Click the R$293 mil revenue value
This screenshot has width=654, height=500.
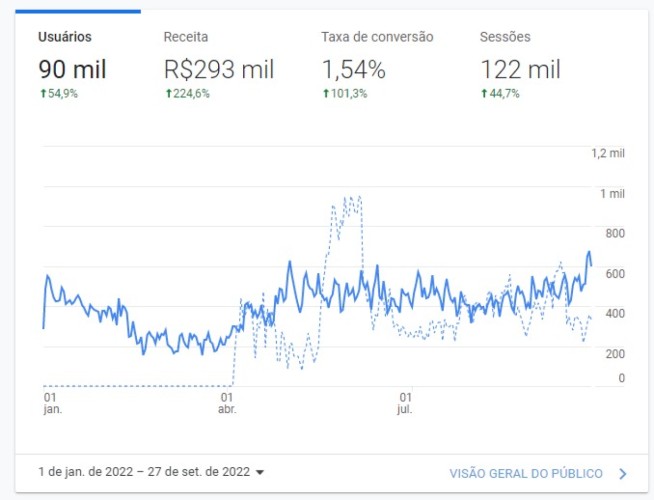click(x=219, y=69)
